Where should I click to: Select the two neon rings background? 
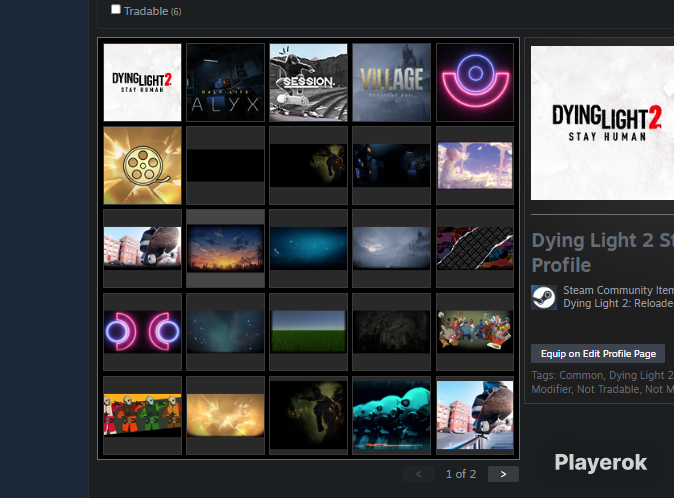142,332
